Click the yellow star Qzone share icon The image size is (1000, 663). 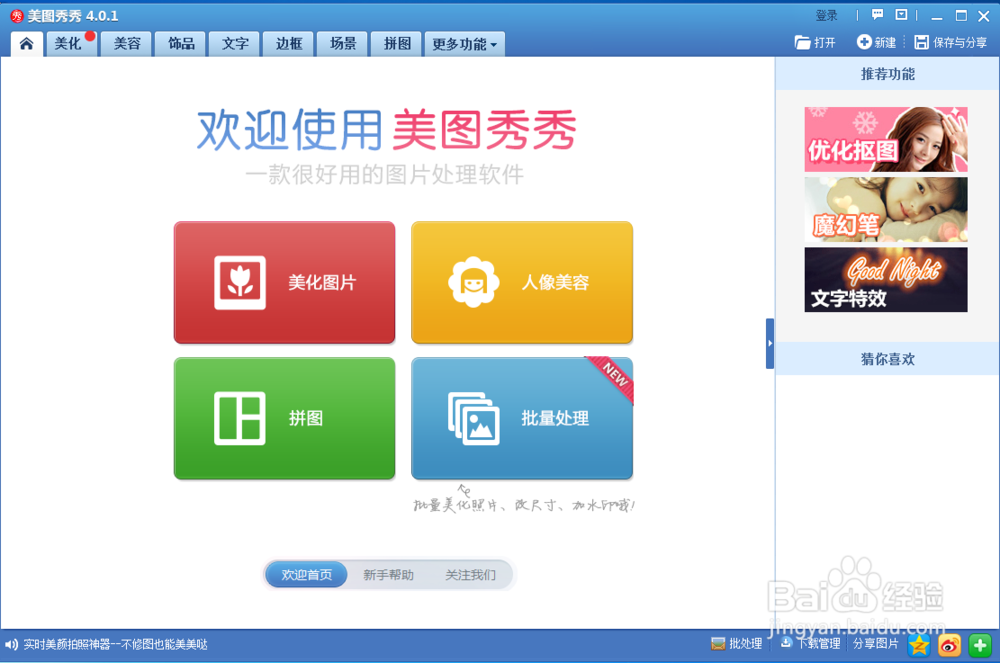click(x=919, y=645)
